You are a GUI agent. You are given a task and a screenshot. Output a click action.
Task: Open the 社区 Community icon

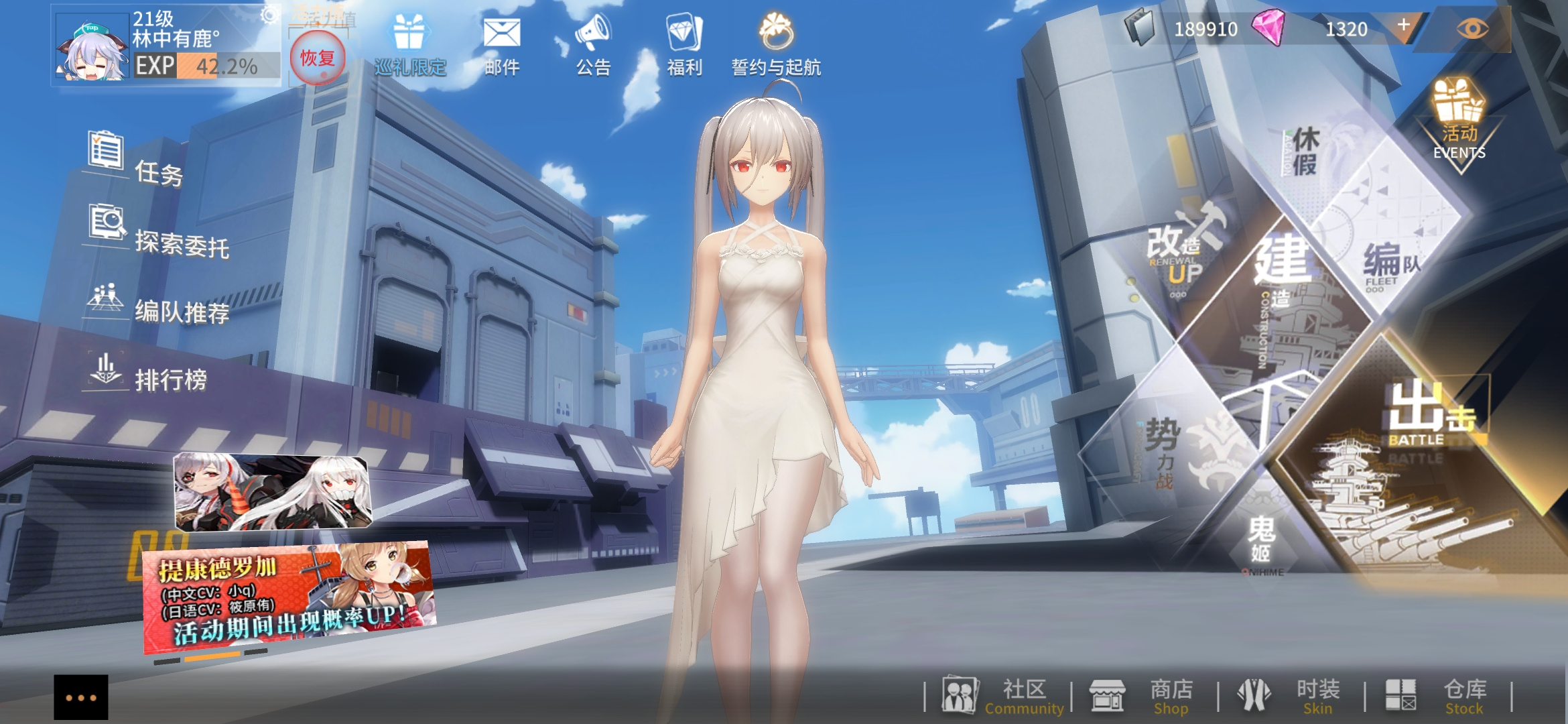(960, 695)
